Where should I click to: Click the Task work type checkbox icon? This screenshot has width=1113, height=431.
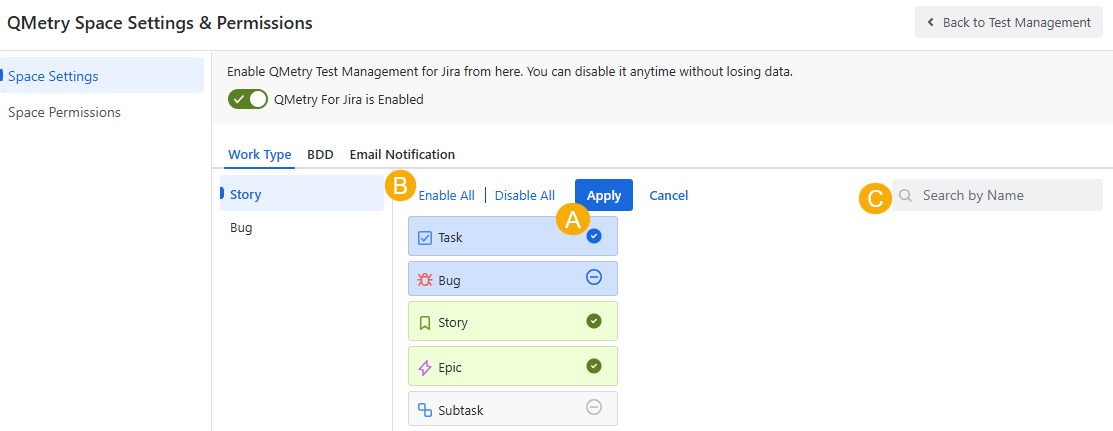point(424,238)
